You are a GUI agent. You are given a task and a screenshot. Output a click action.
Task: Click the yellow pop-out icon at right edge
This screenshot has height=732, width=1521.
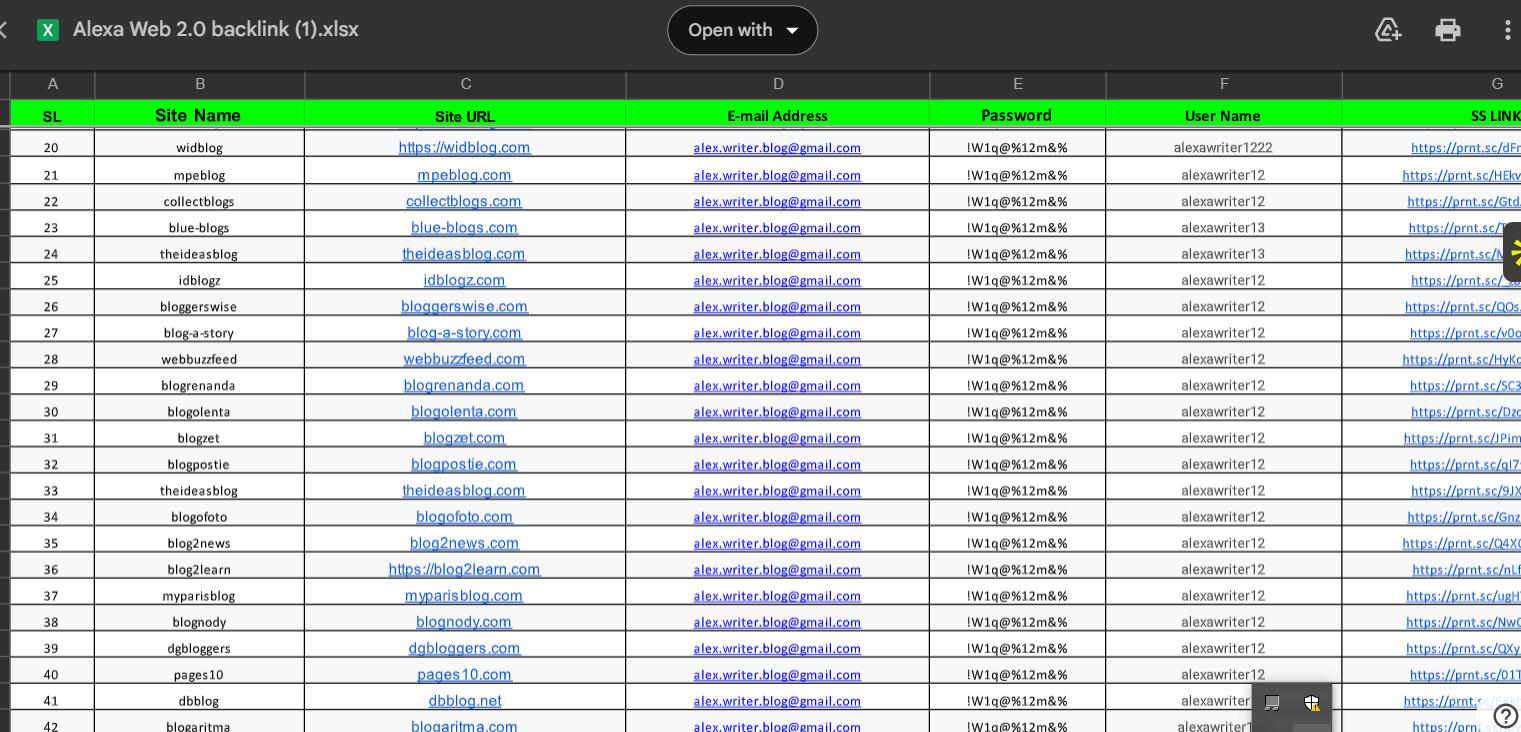pos(1514,250)
